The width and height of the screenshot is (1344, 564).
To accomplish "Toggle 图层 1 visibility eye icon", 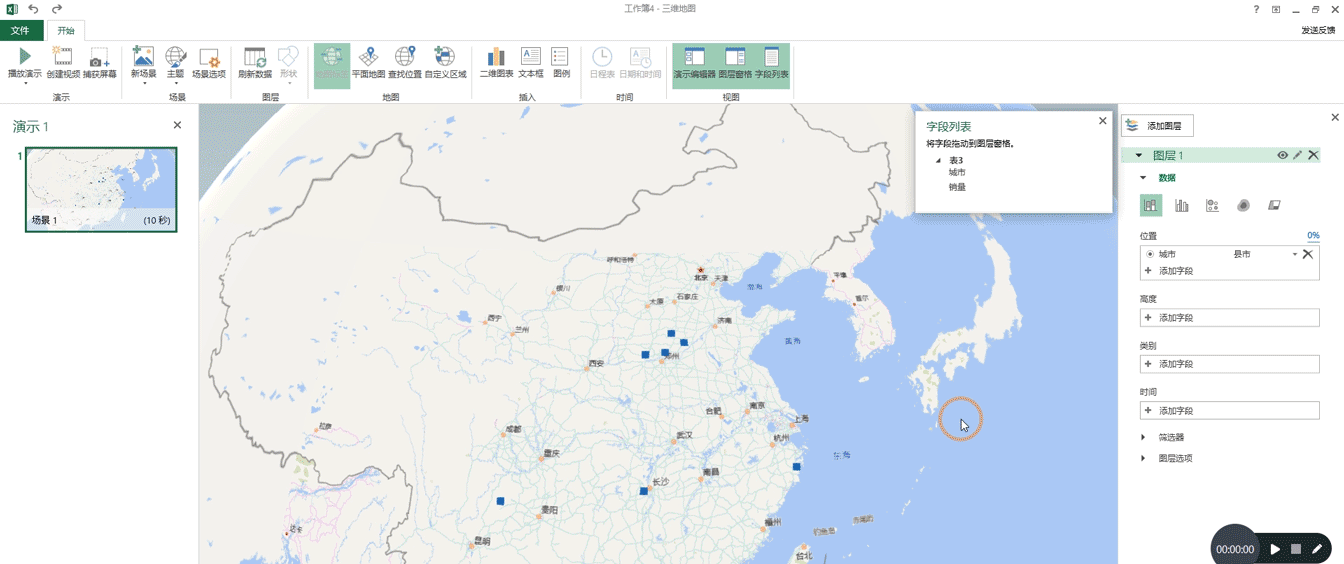I will point(1282,155).
